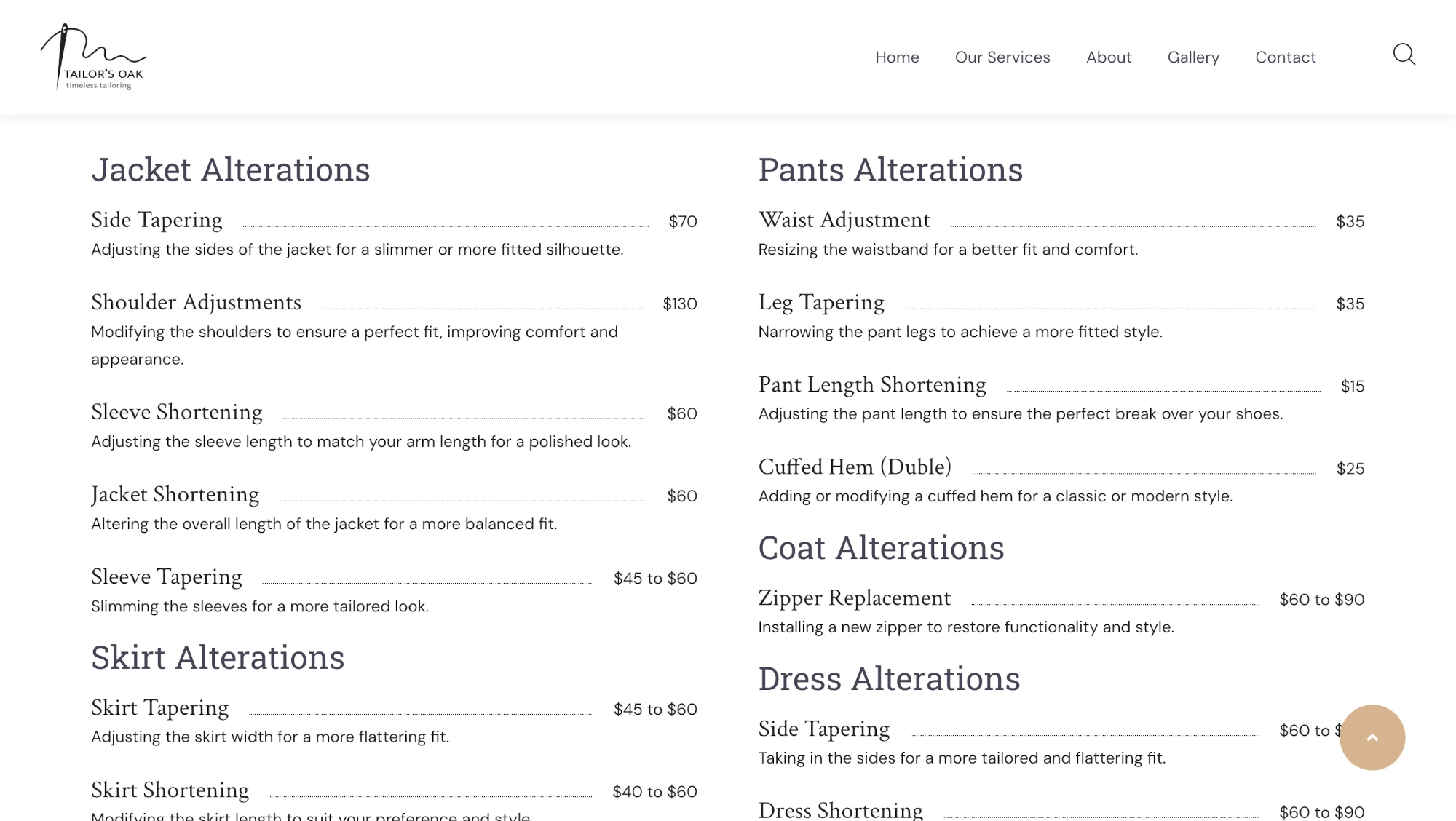
Task: Click description 'Adjusting the skirt width'
Action: [x=270, y=737]
